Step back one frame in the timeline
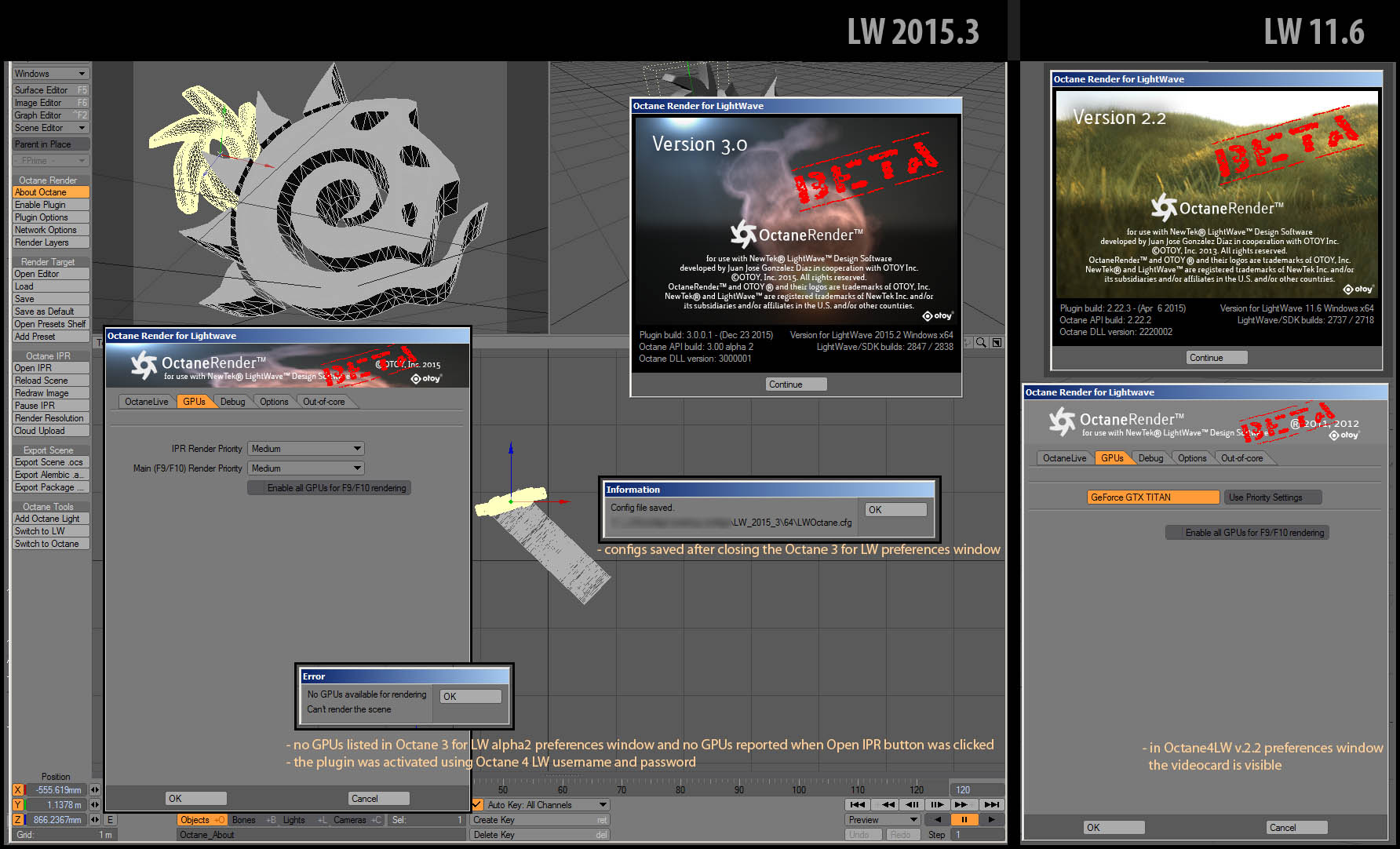The image size is (1400, 849). coord(912,804)
